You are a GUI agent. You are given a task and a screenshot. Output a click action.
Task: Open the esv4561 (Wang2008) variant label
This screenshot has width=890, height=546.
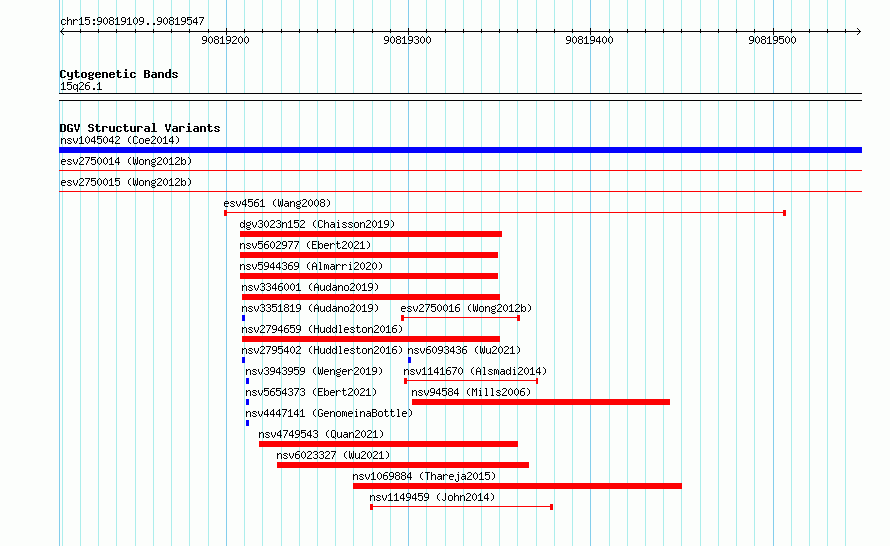(277, 203)
